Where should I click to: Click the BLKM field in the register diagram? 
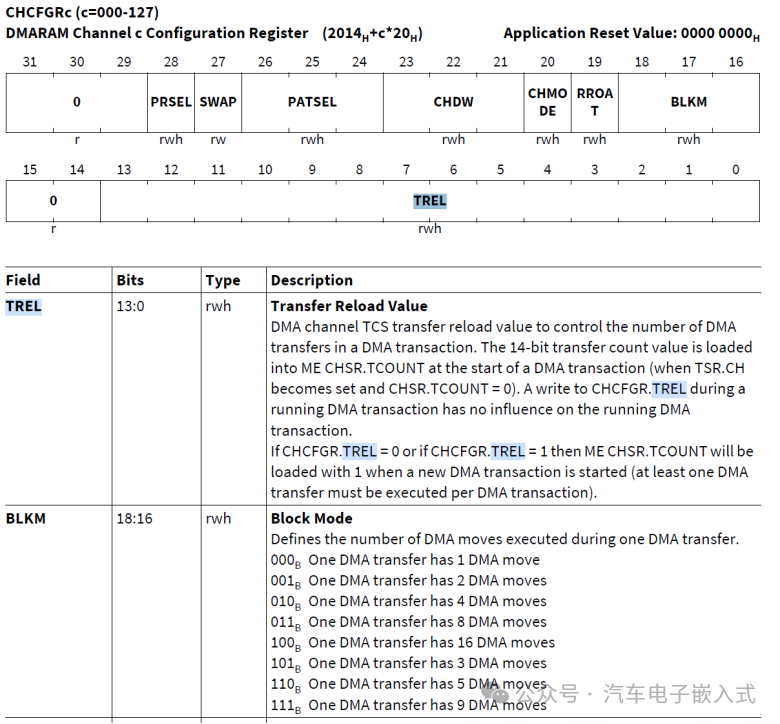coord(689,102)
